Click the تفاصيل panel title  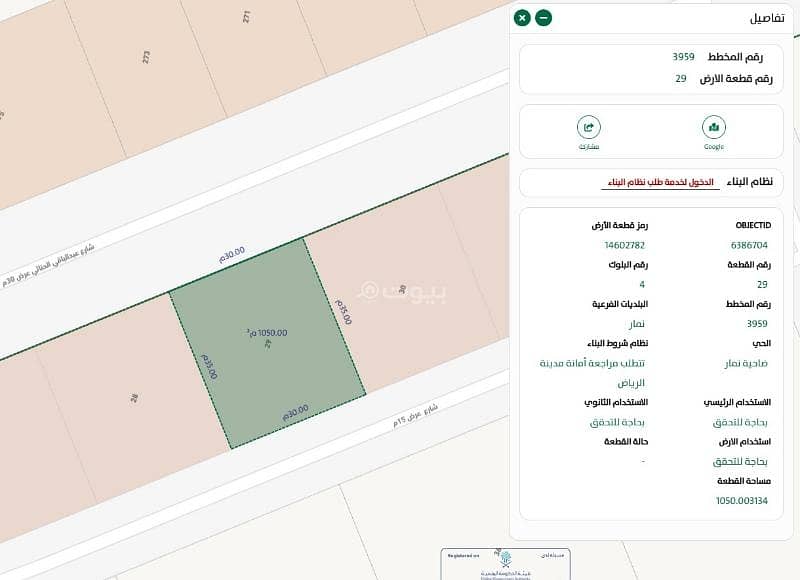[x=767, y=18]
